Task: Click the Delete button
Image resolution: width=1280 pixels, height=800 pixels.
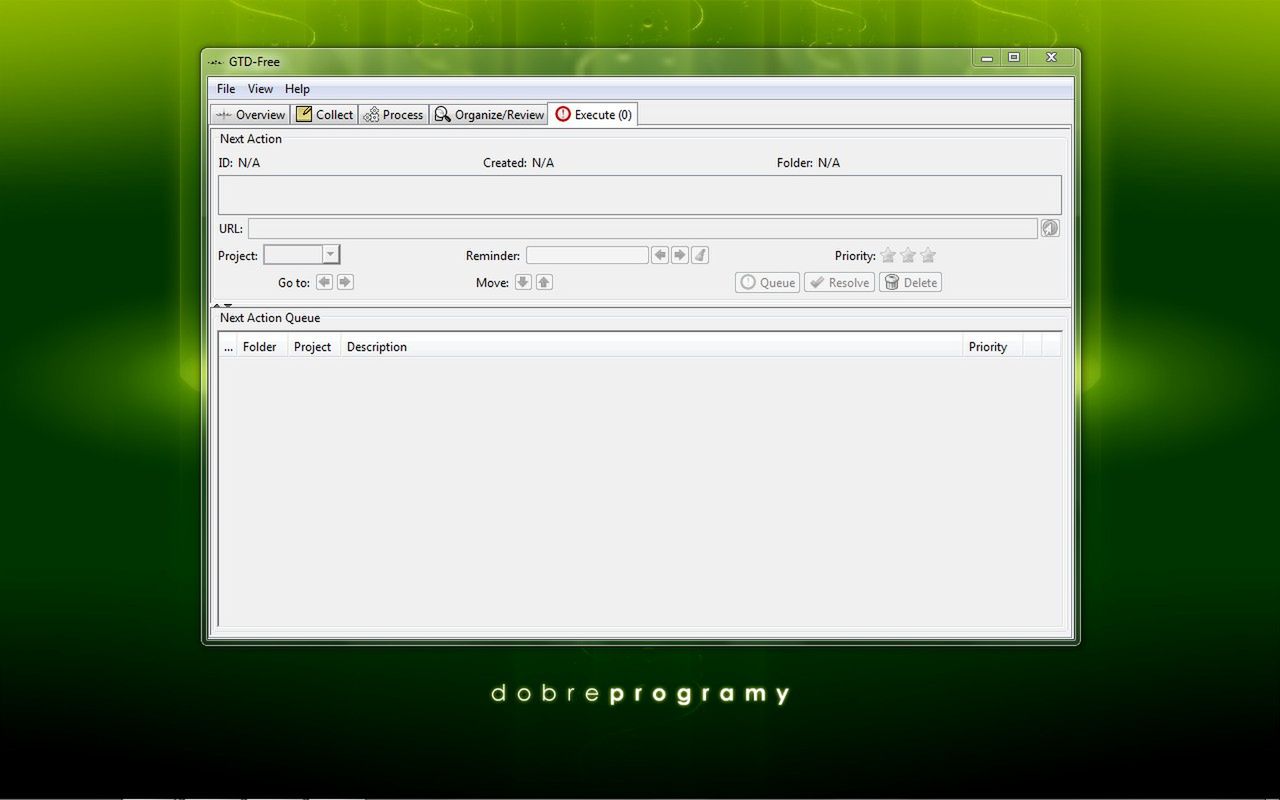Action: (x=910, y=283)
